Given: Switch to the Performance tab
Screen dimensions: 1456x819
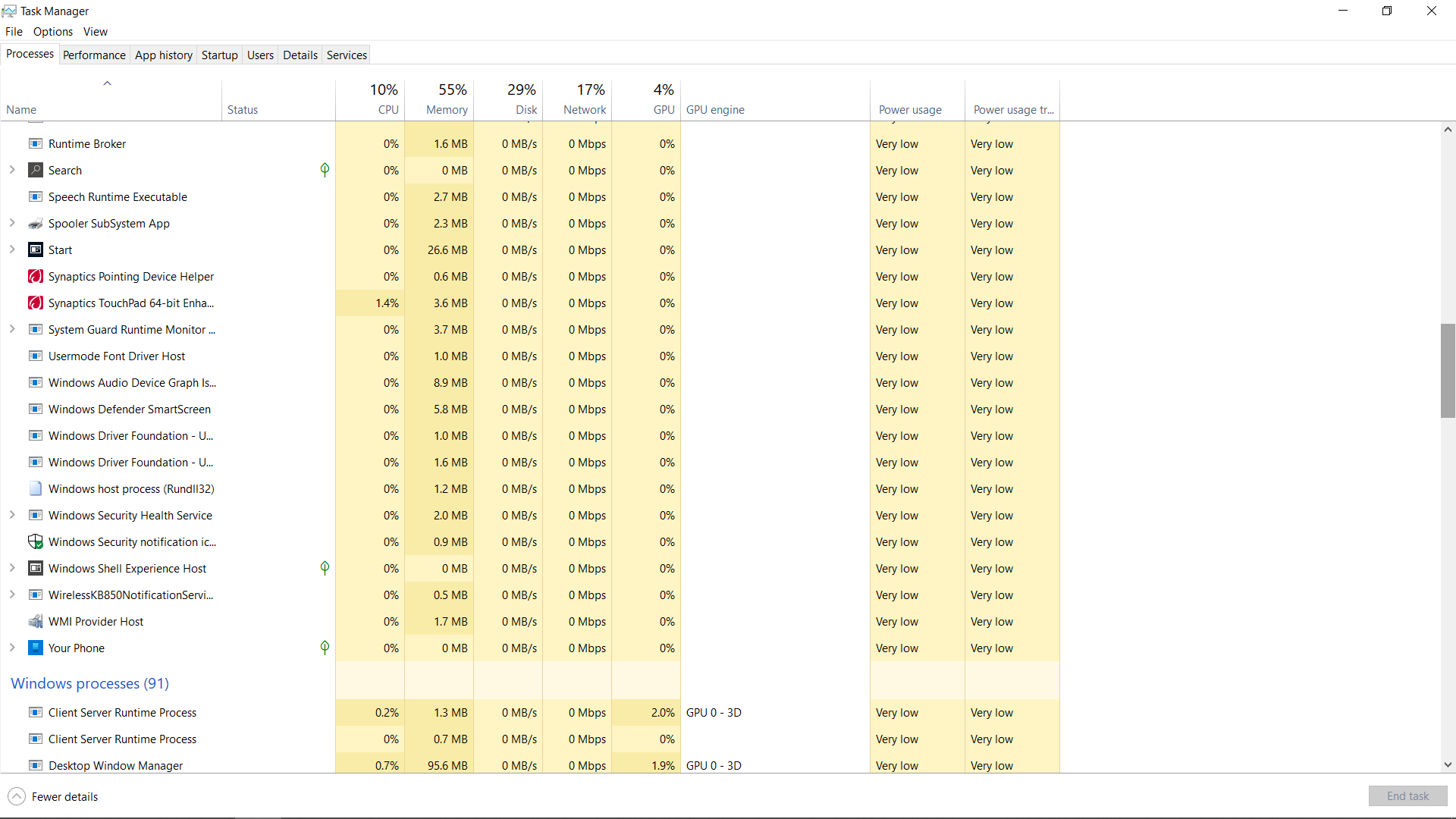Looking at the screenshot, I should coord(94,55).
